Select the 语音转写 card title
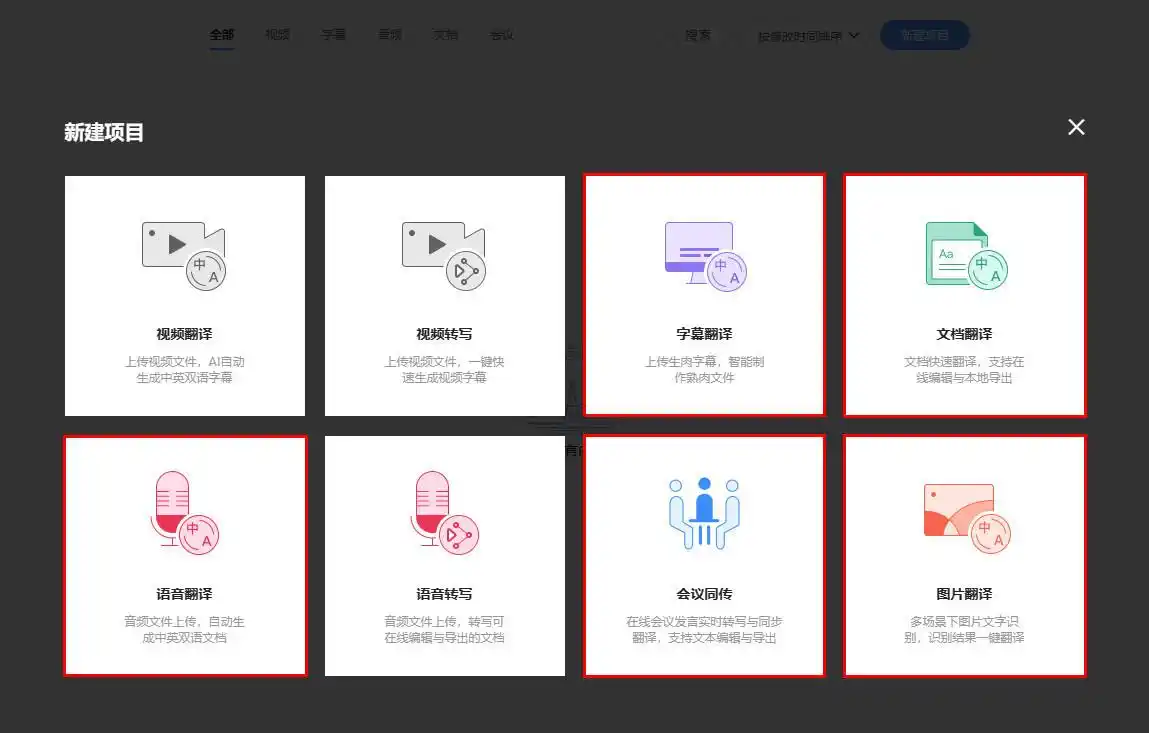Viewport: 1149px width, 733px height. (444, 594)
